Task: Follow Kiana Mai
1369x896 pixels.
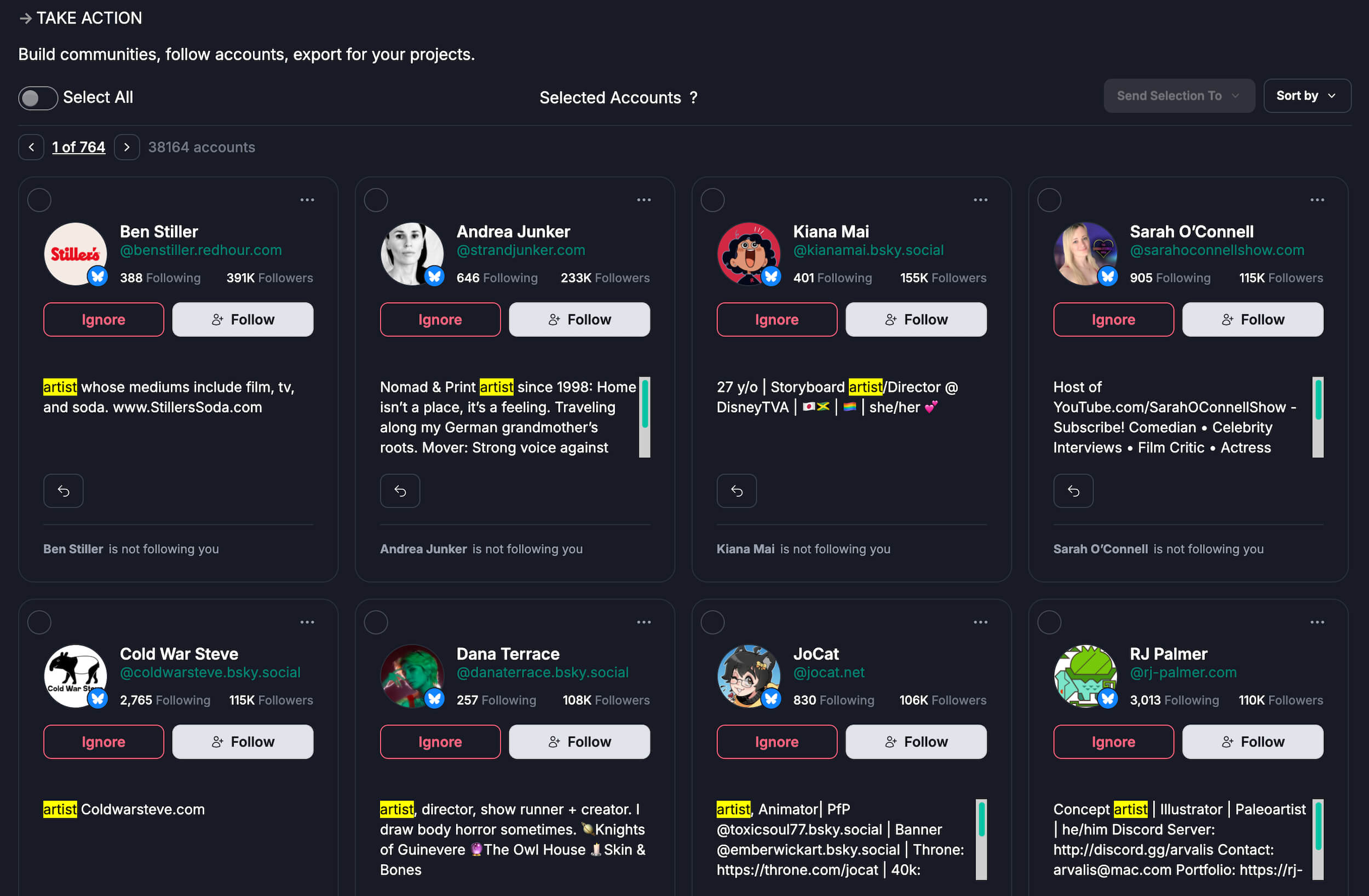Action: pyautogui.click(x=916, y=319)
